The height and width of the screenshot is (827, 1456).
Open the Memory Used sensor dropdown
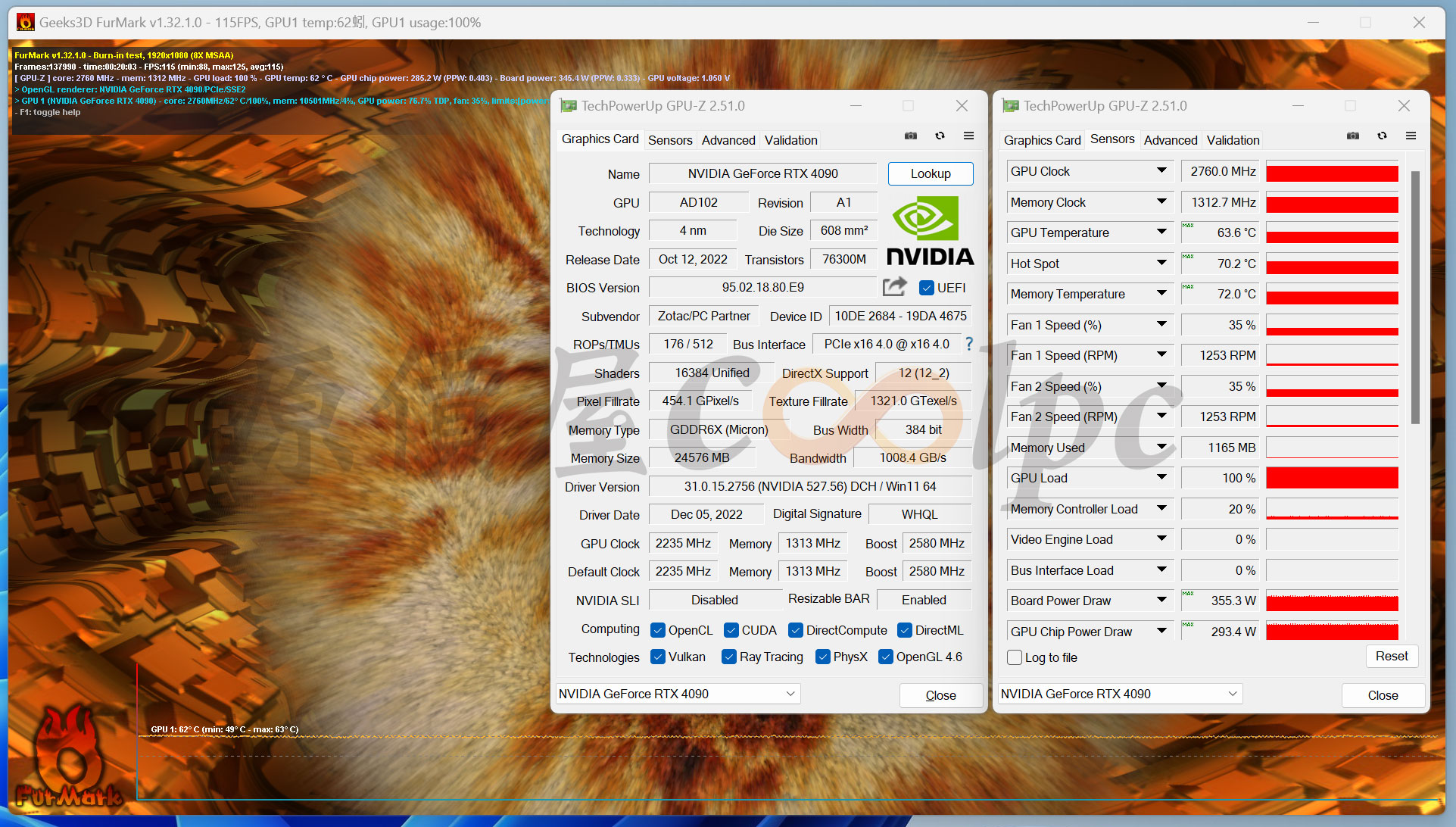click(x=1161, y=448)
